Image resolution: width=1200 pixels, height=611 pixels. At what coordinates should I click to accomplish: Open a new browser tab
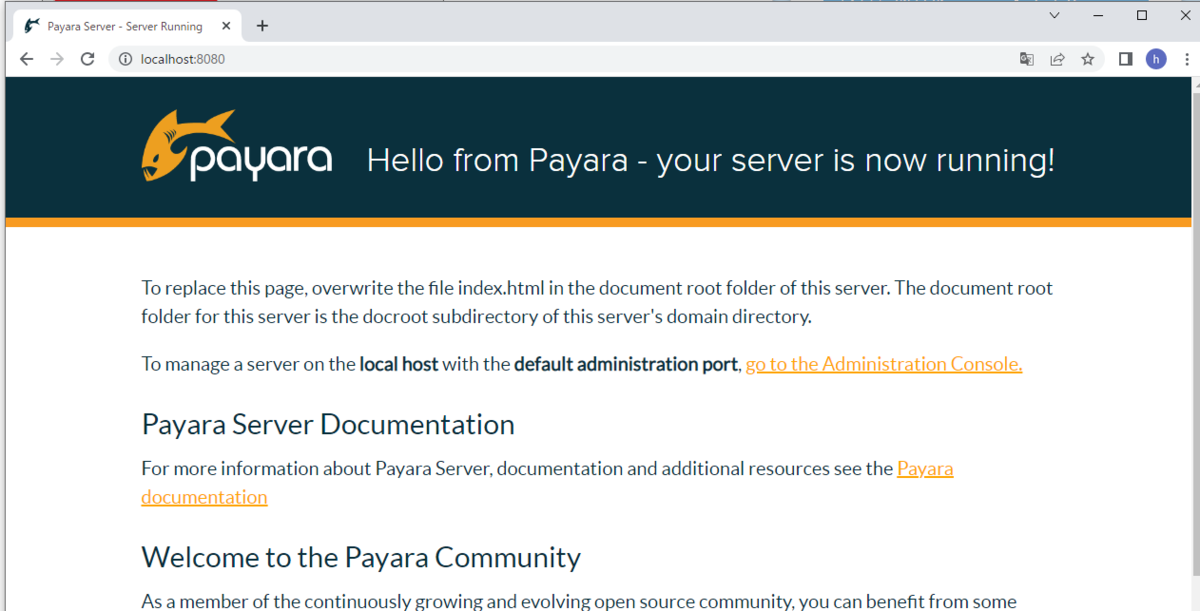coord(262,26)
